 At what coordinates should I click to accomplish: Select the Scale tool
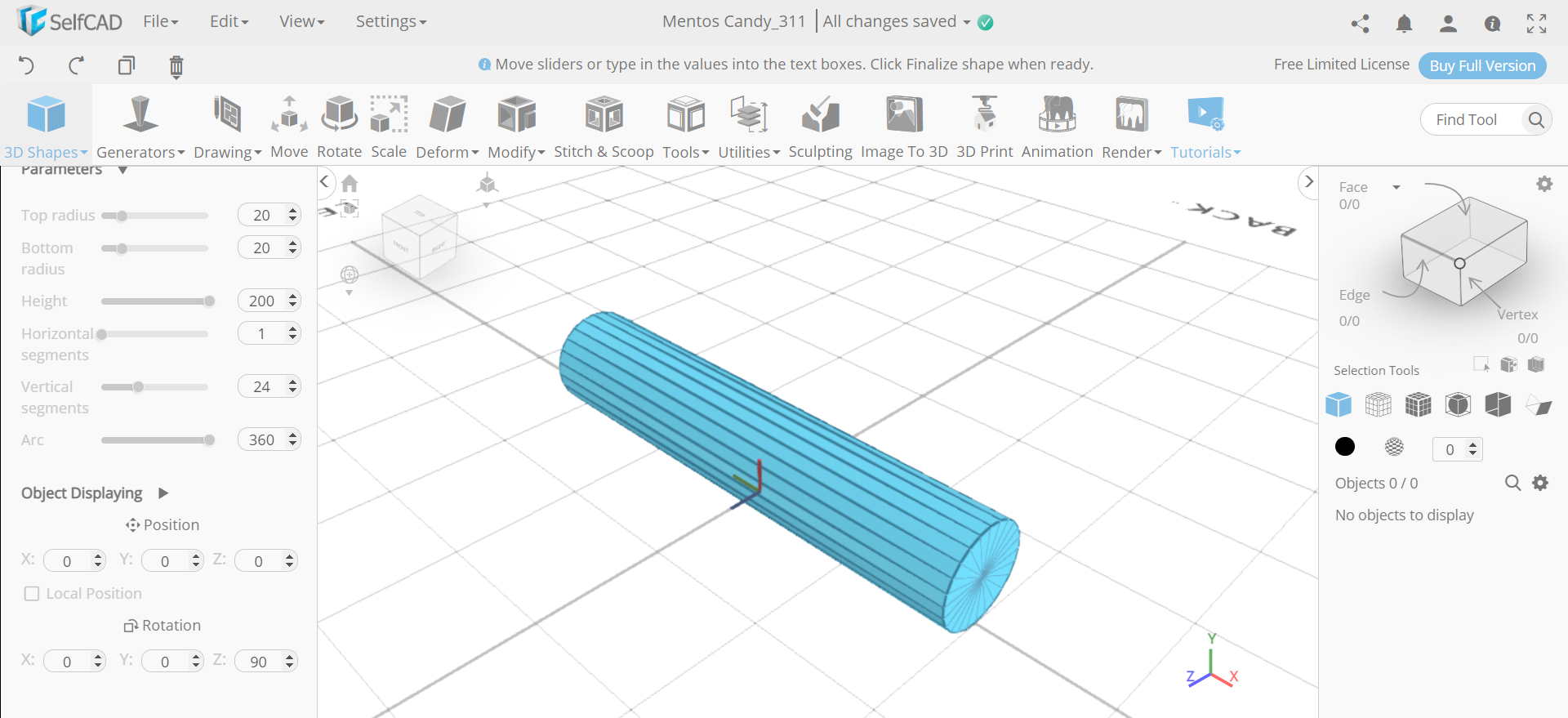pos(389,127)
